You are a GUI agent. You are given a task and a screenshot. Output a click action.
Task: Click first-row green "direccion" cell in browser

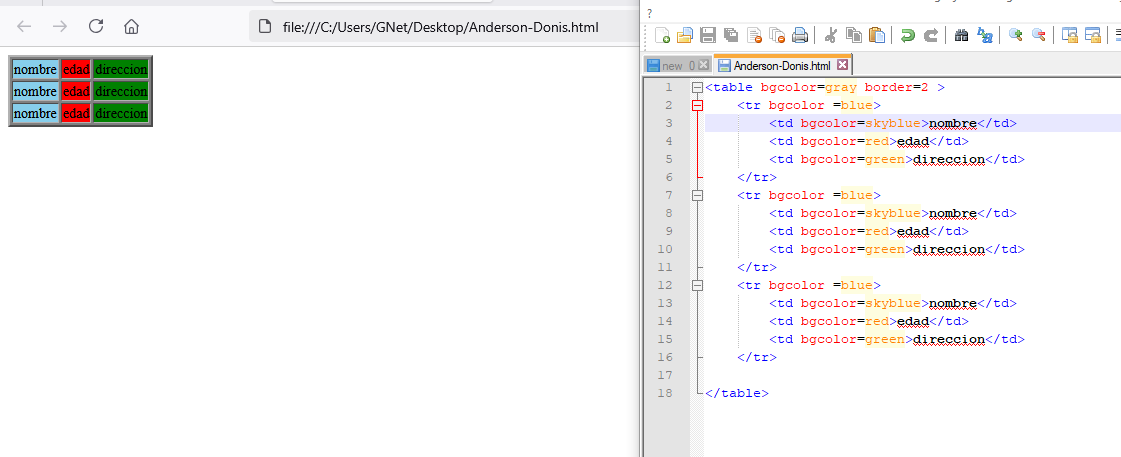[x=122, y=69]
